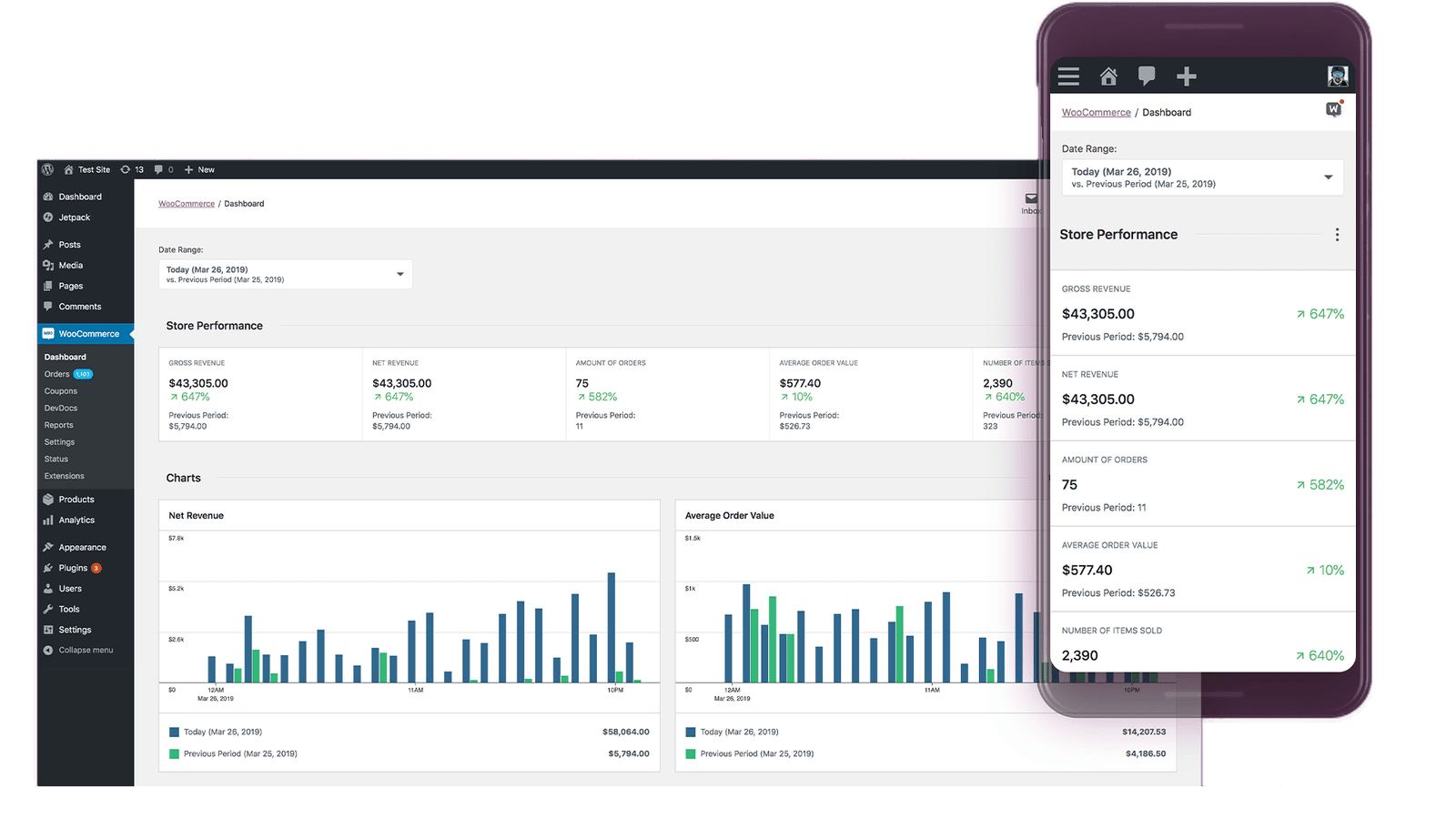1456x819 pixels.
Task: Click $14,207.53 total in Average Order legend
Action: tap(1144, 732)
